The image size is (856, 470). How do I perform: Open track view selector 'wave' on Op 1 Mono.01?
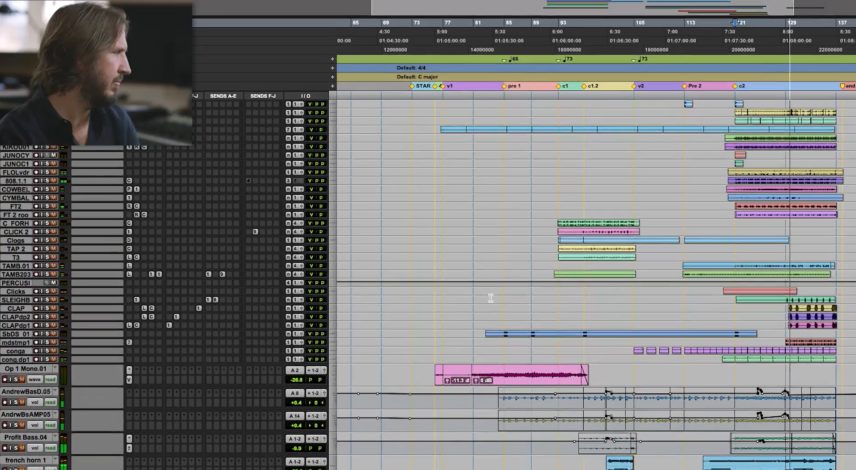[34, 380]
